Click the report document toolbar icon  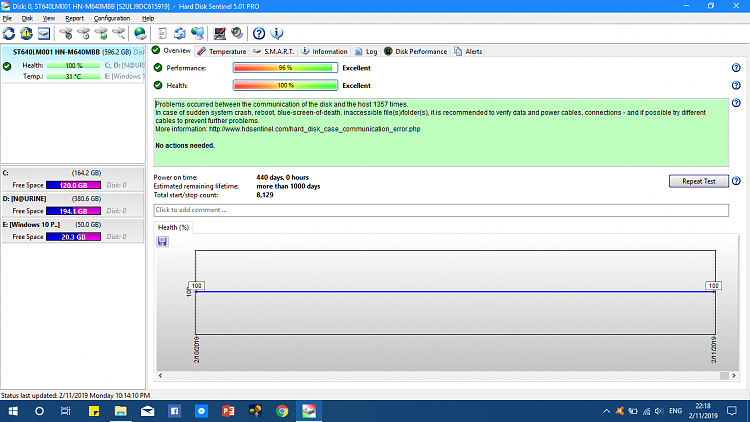163,33
